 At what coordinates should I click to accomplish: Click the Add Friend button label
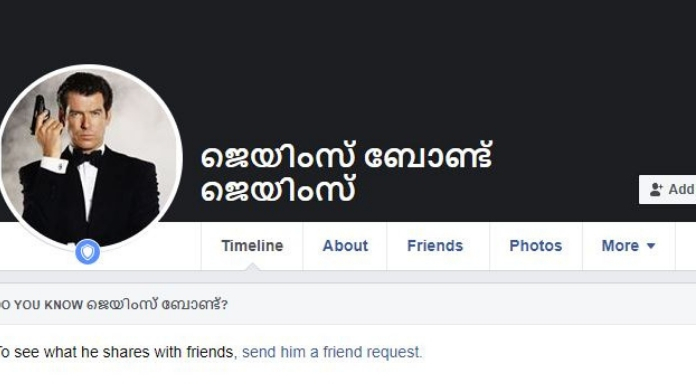click(682, 190)
